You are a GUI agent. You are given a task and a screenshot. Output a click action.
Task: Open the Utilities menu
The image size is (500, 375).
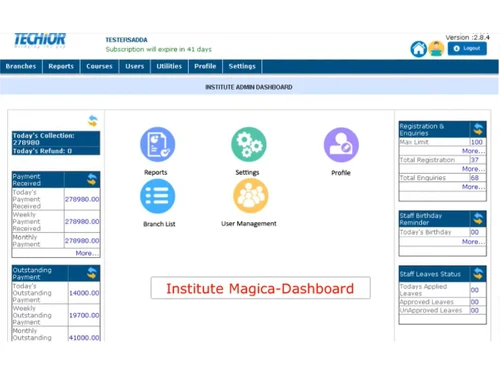click(169, 66)
